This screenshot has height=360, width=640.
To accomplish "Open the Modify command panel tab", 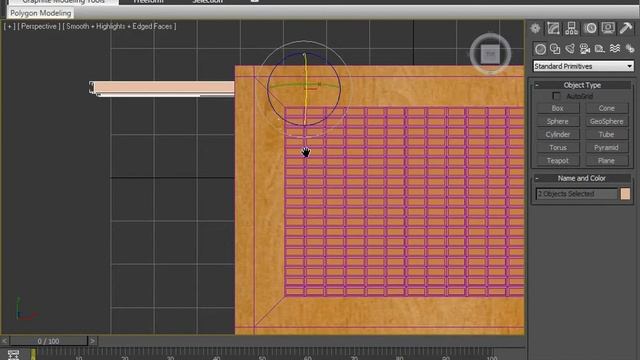I will pyautogui.click(x=553, y=28).
